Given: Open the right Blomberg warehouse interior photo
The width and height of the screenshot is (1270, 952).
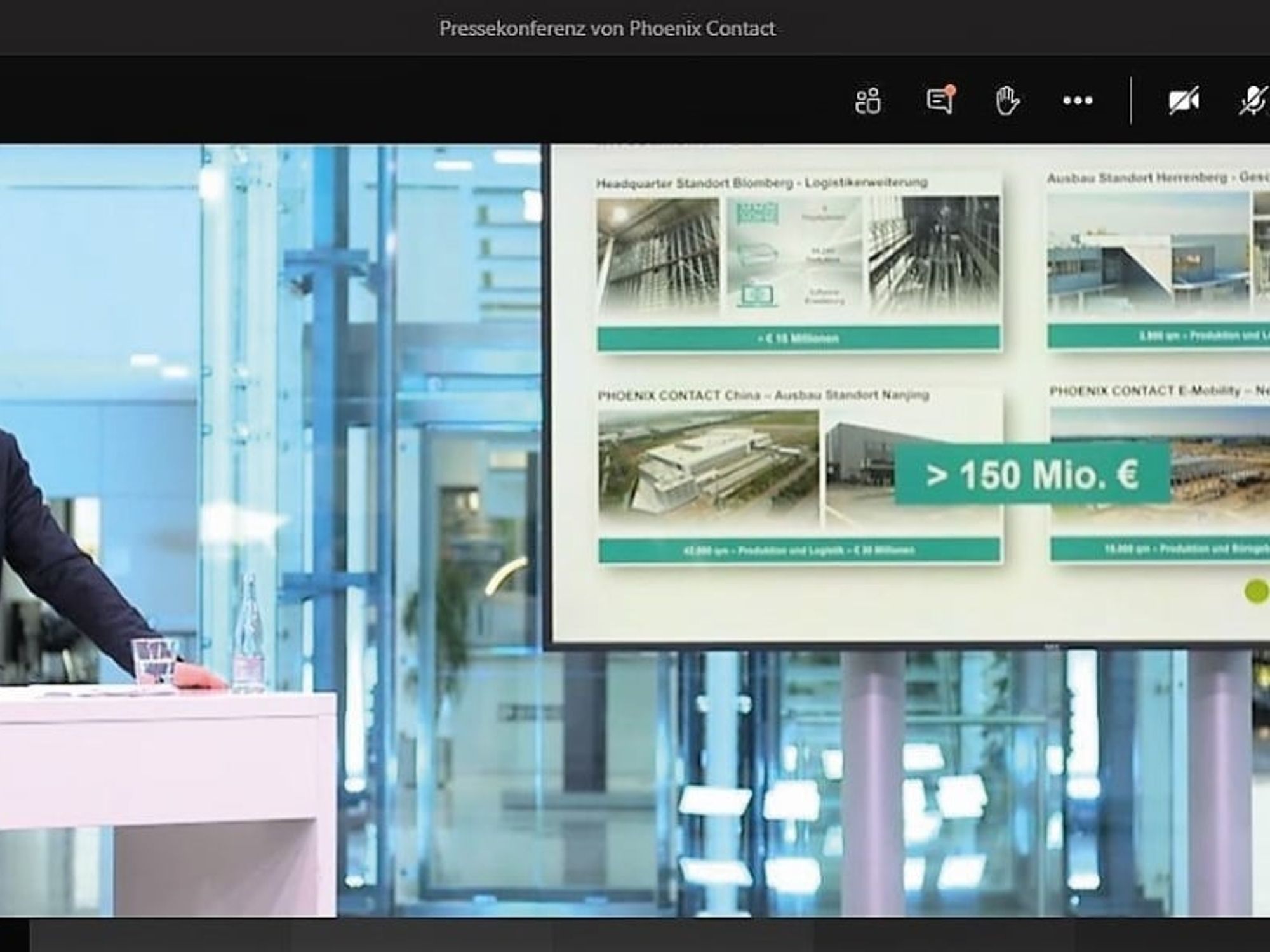Looking at the screenshot, I should [933, 256].
